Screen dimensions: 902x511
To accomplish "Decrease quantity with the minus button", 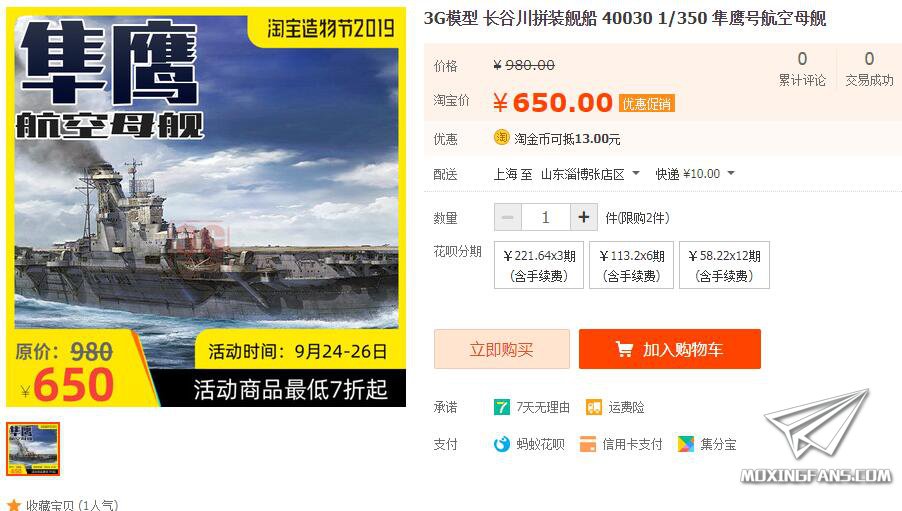I will click(x=508, y=218).
